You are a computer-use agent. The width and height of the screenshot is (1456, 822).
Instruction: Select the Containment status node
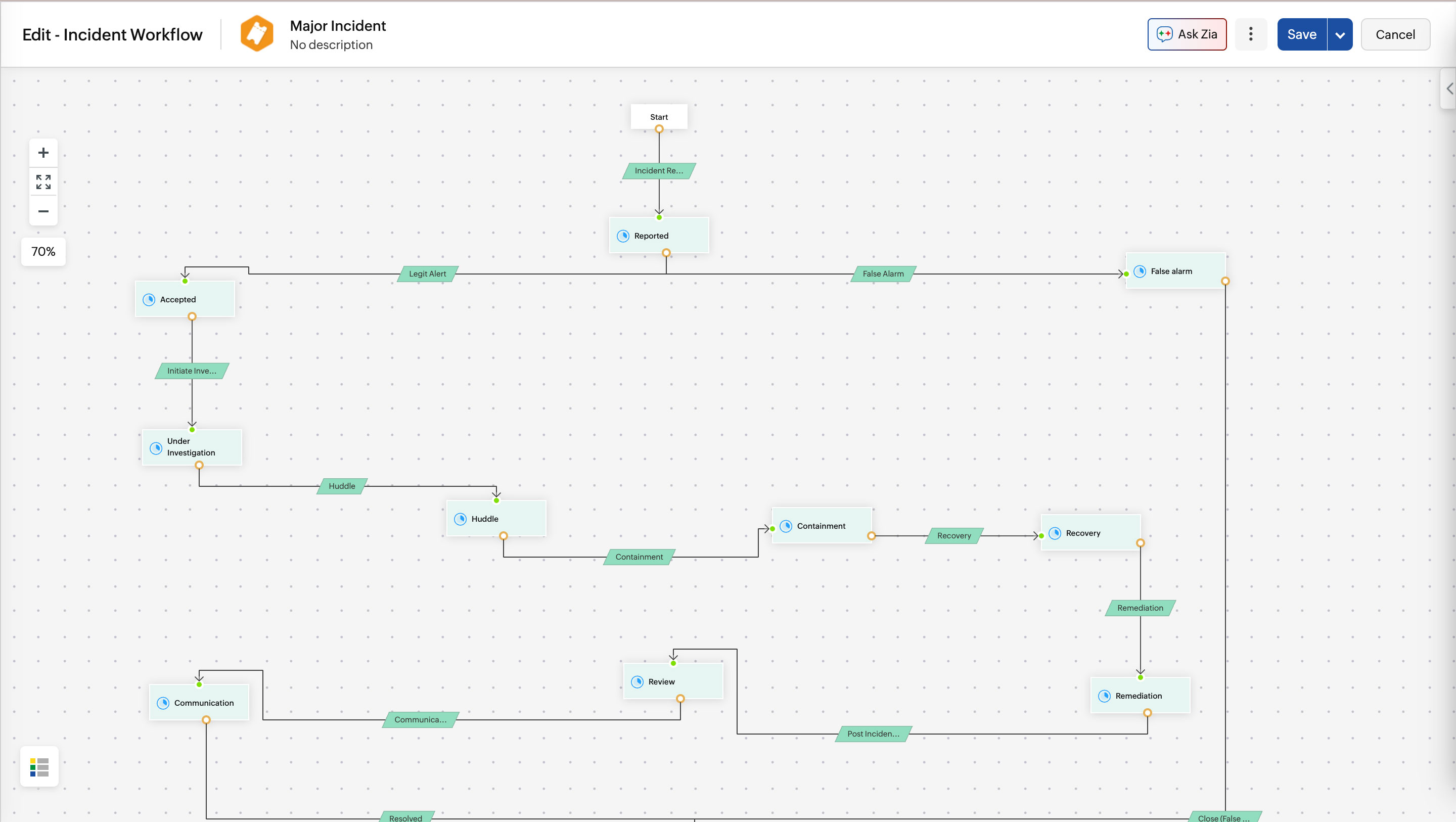(822, 525)
